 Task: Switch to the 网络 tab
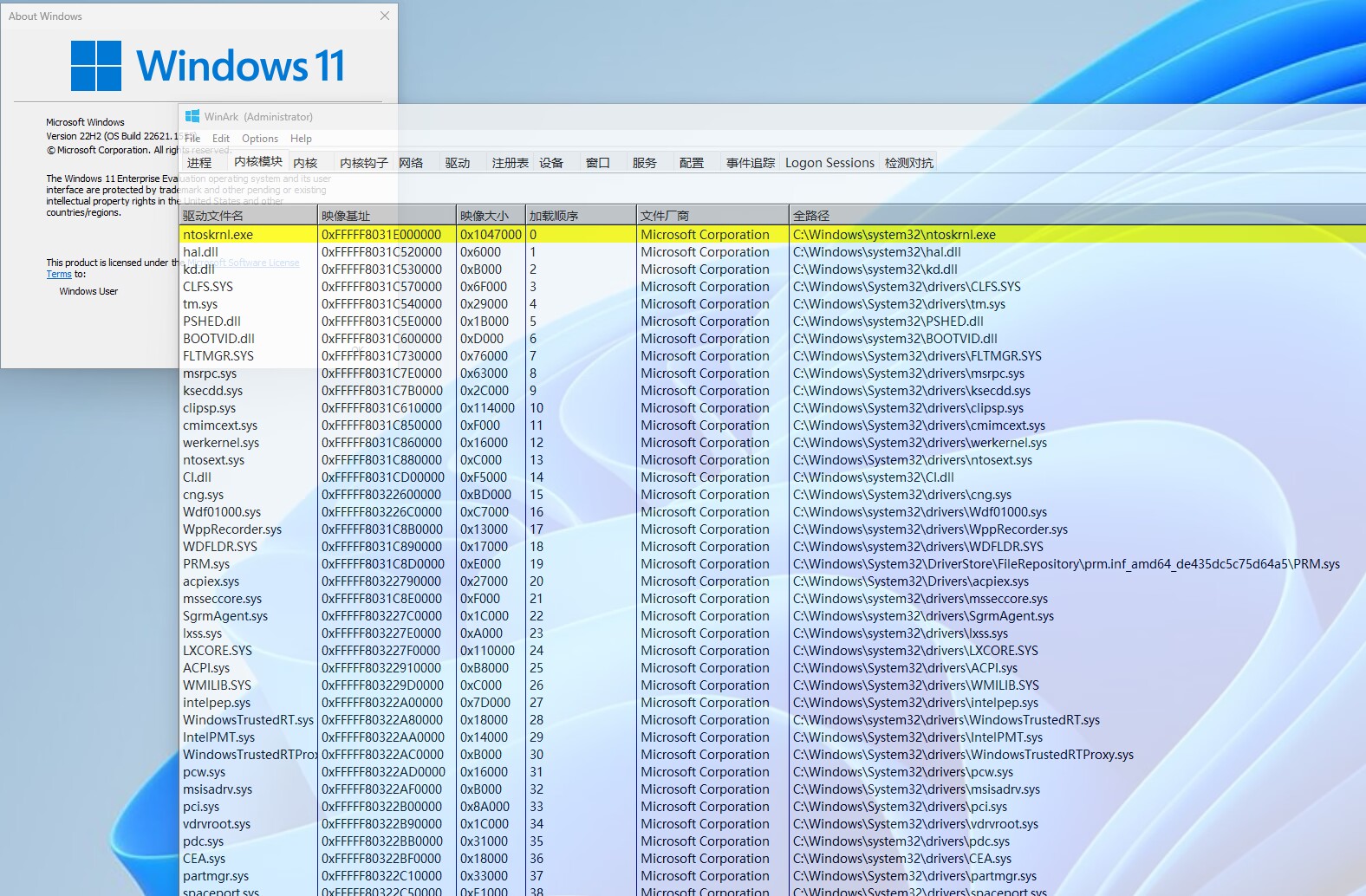(411, 163)
